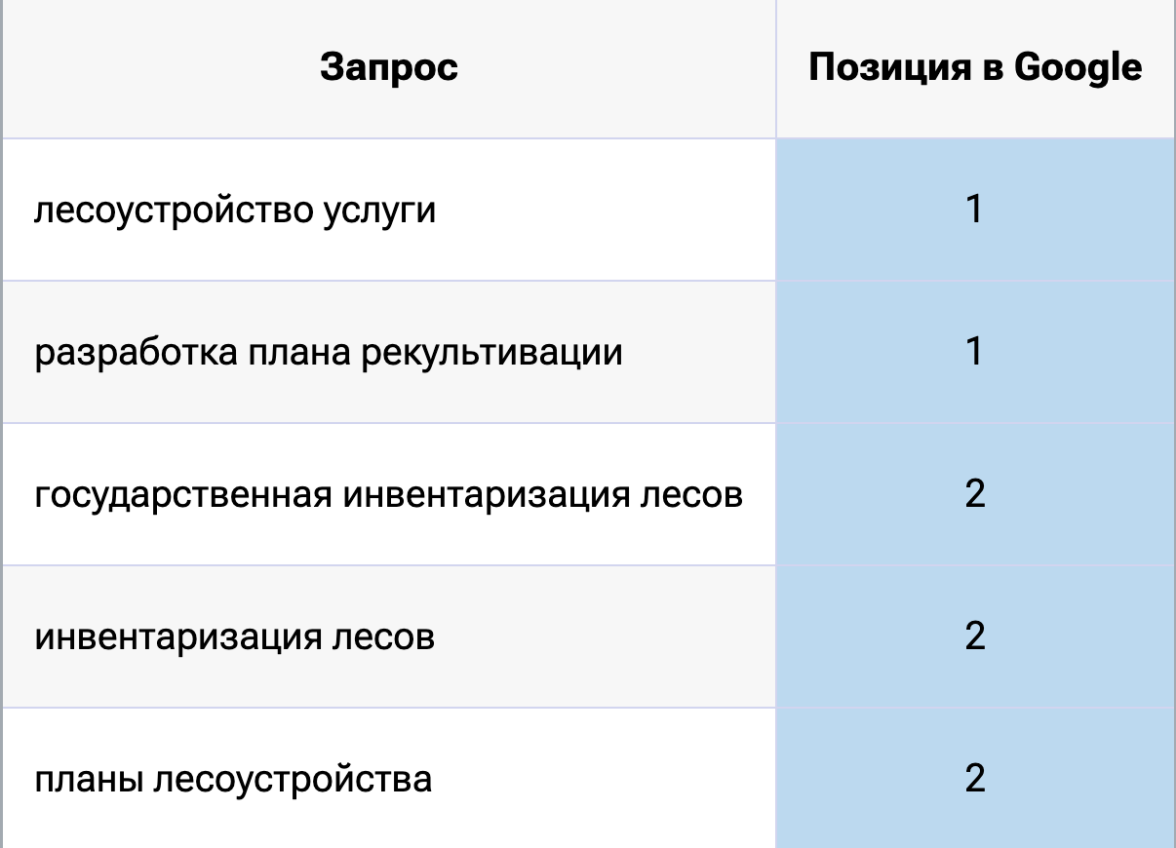The image size is (1176, 848).
Task: Click the "Позиция в Google" column header
Action: [975, 68]
